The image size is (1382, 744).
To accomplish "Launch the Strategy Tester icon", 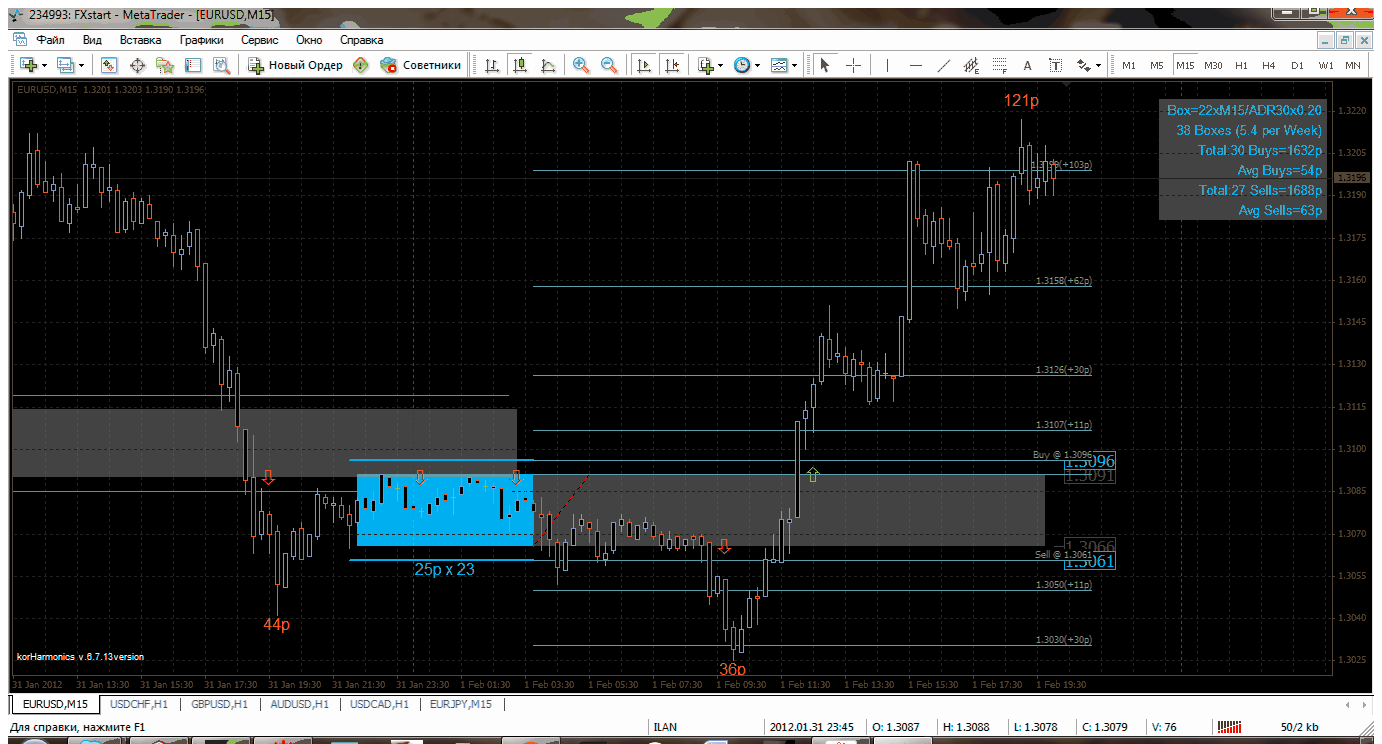I will point(221,65).
